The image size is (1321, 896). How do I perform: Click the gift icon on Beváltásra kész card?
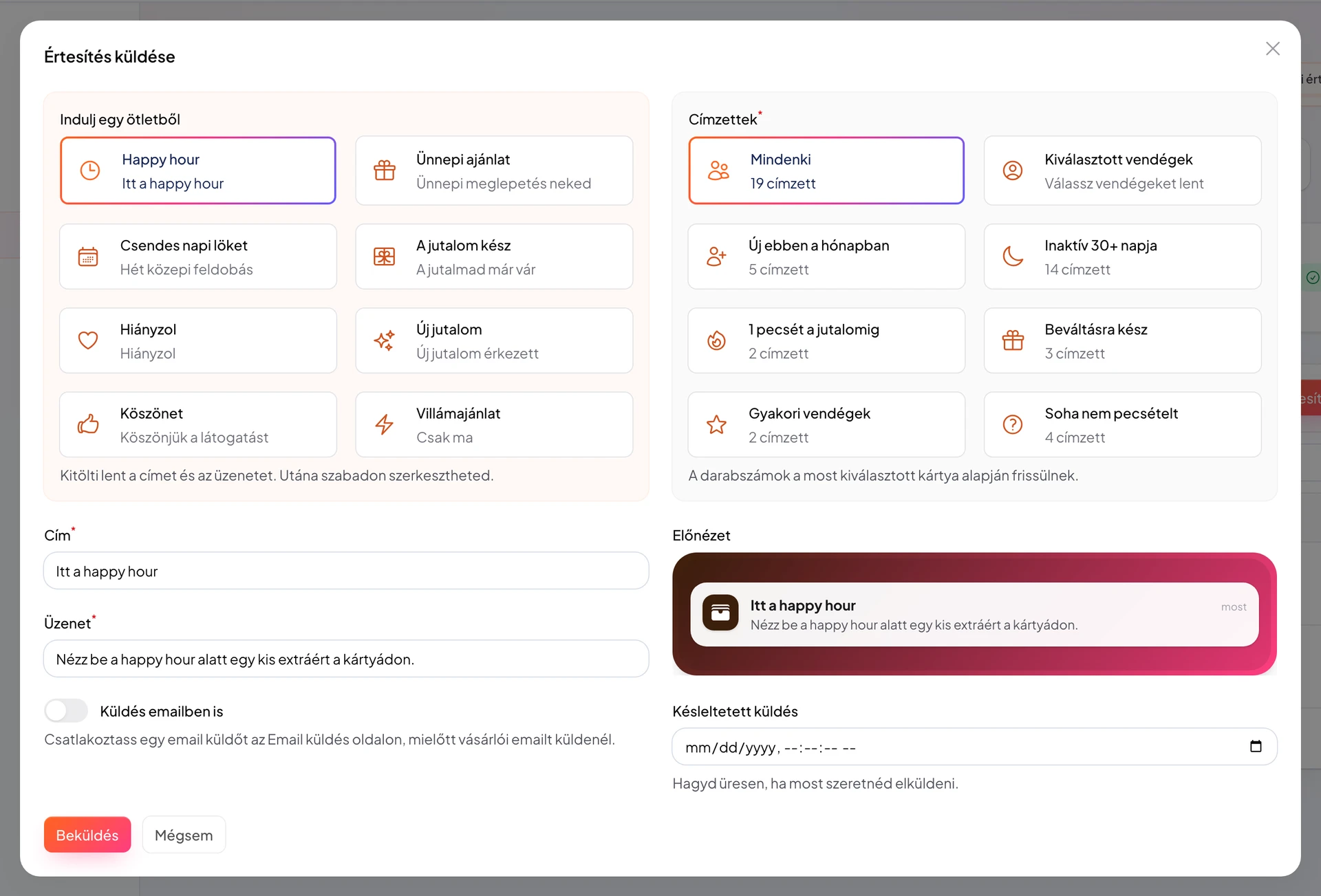click(1013, 340)
